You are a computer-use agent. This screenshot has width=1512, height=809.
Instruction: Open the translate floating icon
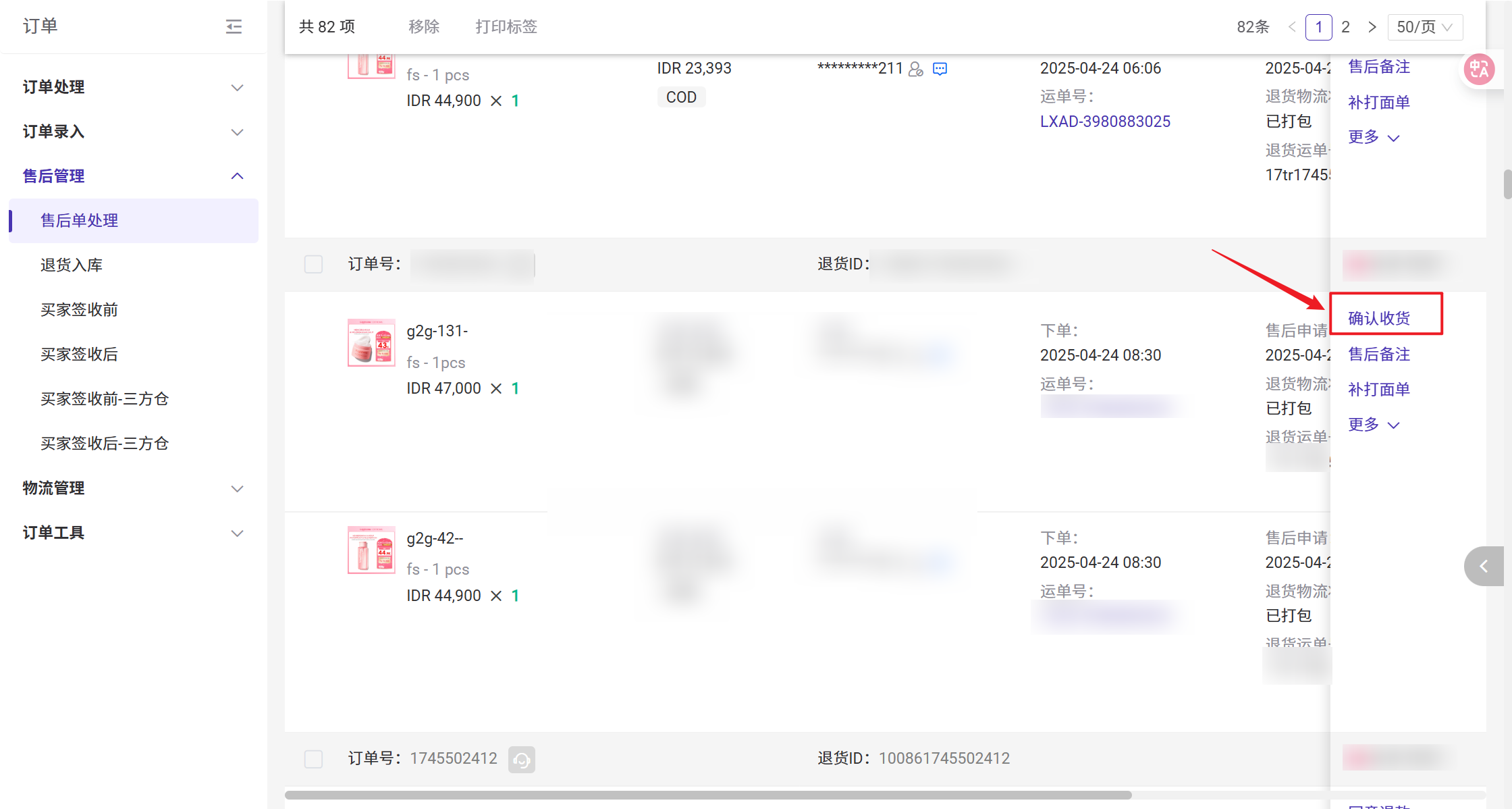coord(1479,69)
